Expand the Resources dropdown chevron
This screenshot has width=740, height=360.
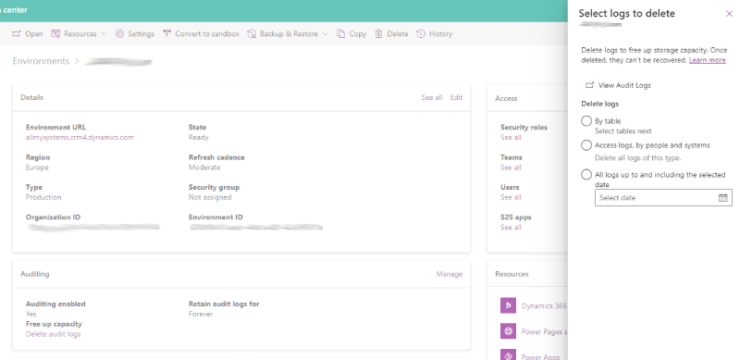click(104, 34)
